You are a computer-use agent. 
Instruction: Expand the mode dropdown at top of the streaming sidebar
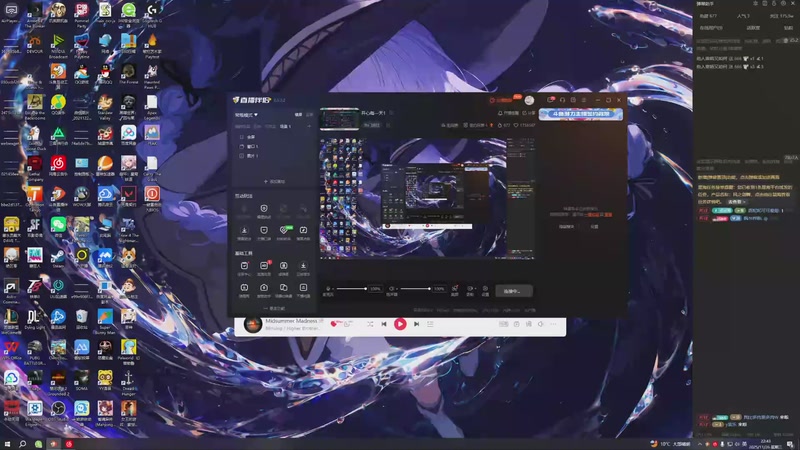246,115
